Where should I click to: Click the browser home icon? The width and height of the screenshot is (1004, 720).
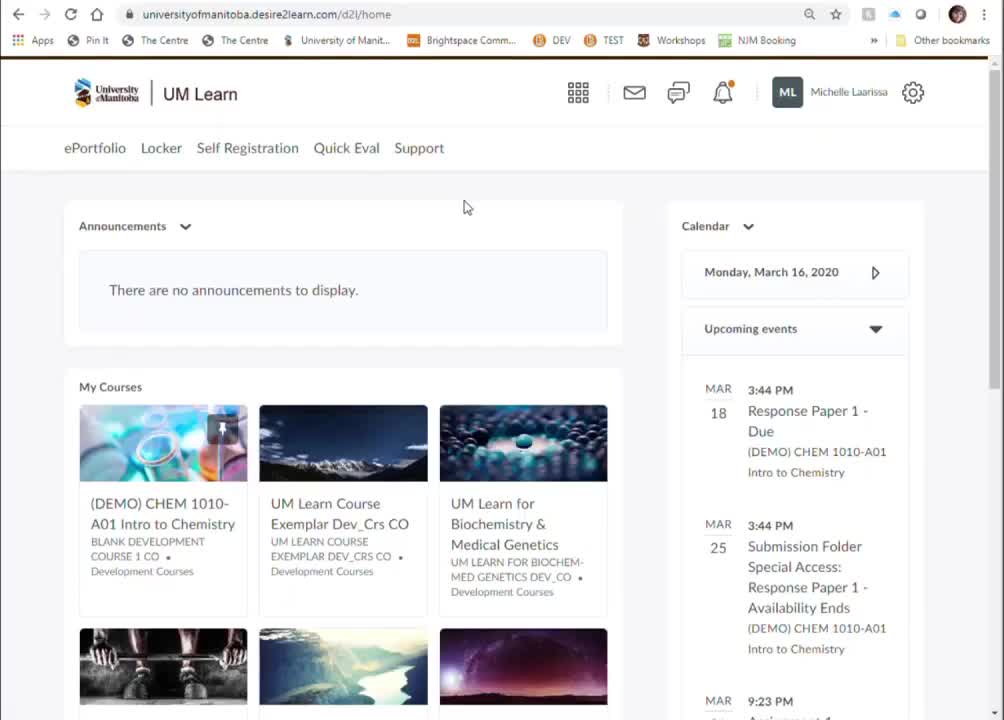pyautogui.click(x=96, y=14)
